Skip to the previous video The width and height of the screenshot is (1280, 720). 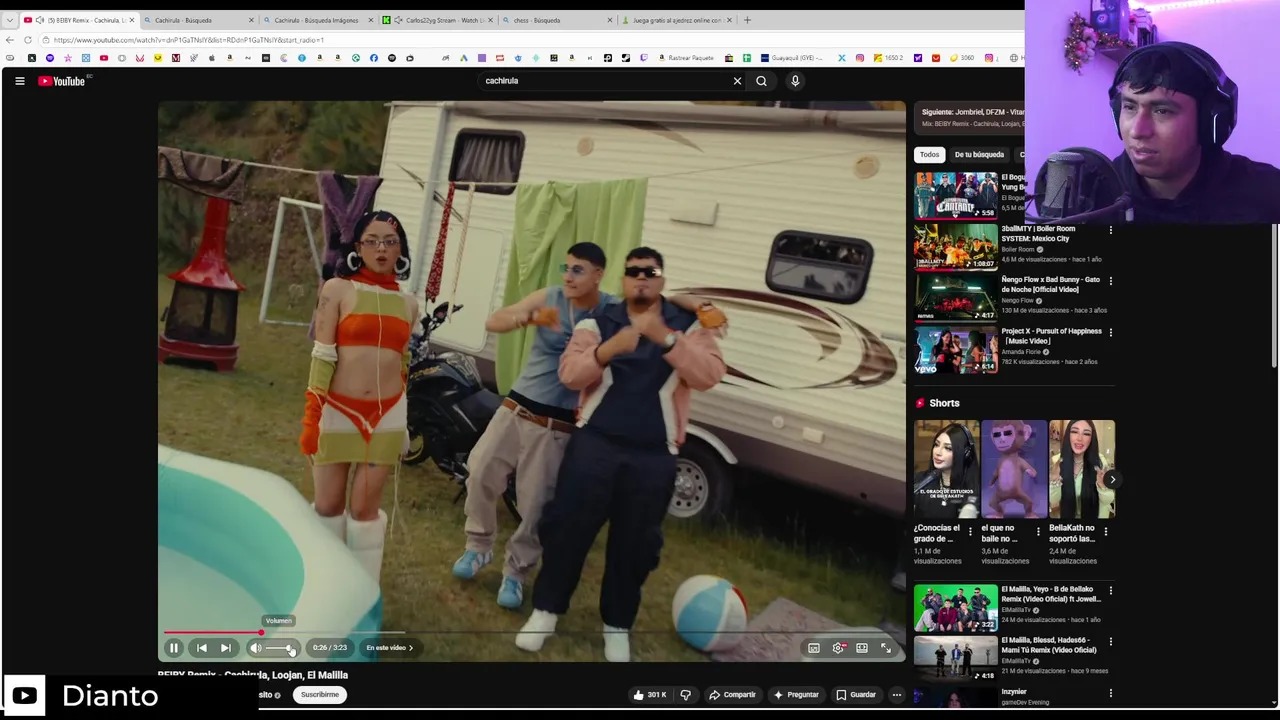(x=201, y=648)
